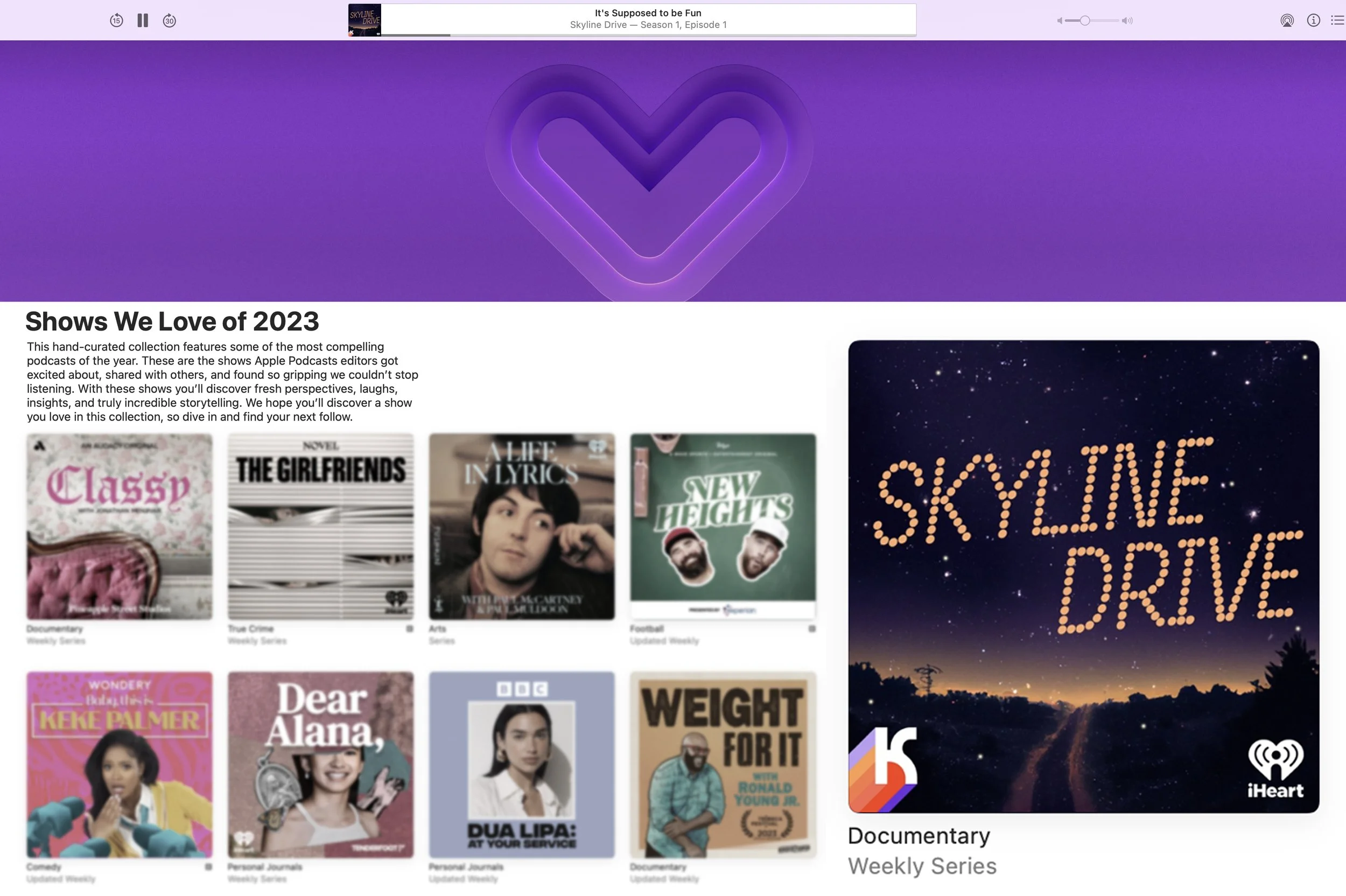
Task: Click the playback progress bar under the episode title
Action: pos(648,35)
